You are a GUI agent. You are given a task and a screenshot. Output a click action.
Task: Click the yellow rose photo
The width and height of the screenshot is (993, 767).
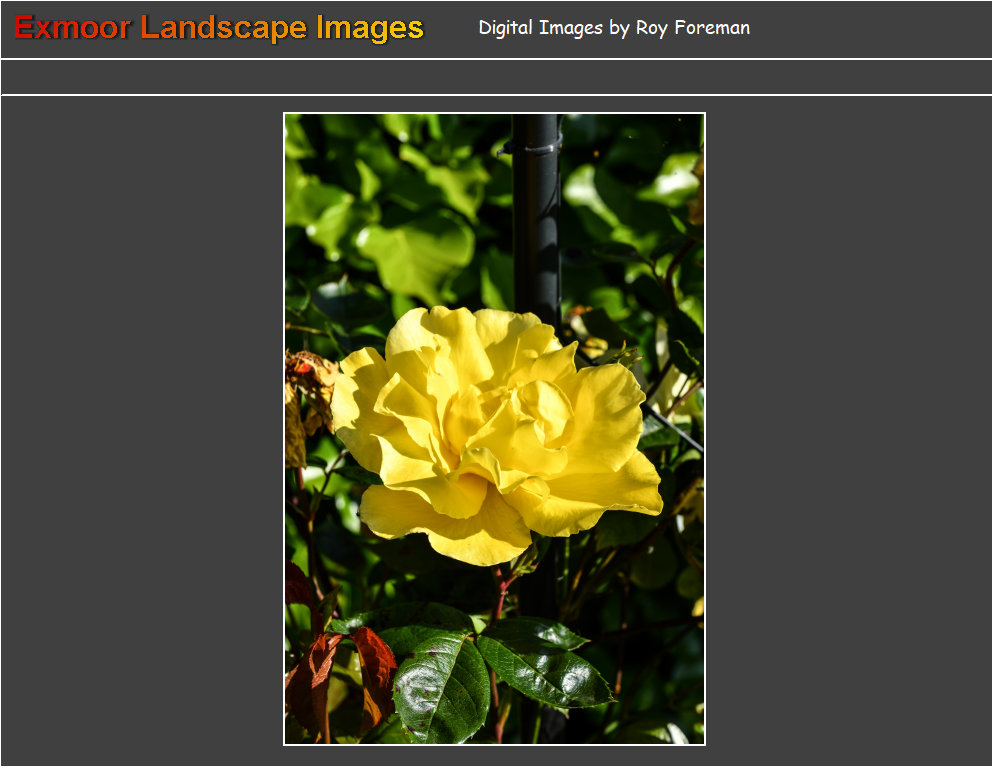(494, 428)
